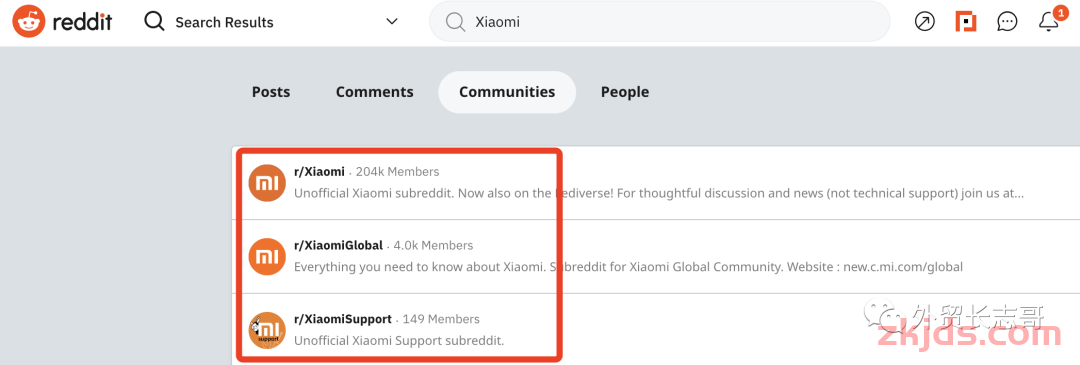
Task: Open the r/Xiaomi community link
Action: (x=320, y=171)
